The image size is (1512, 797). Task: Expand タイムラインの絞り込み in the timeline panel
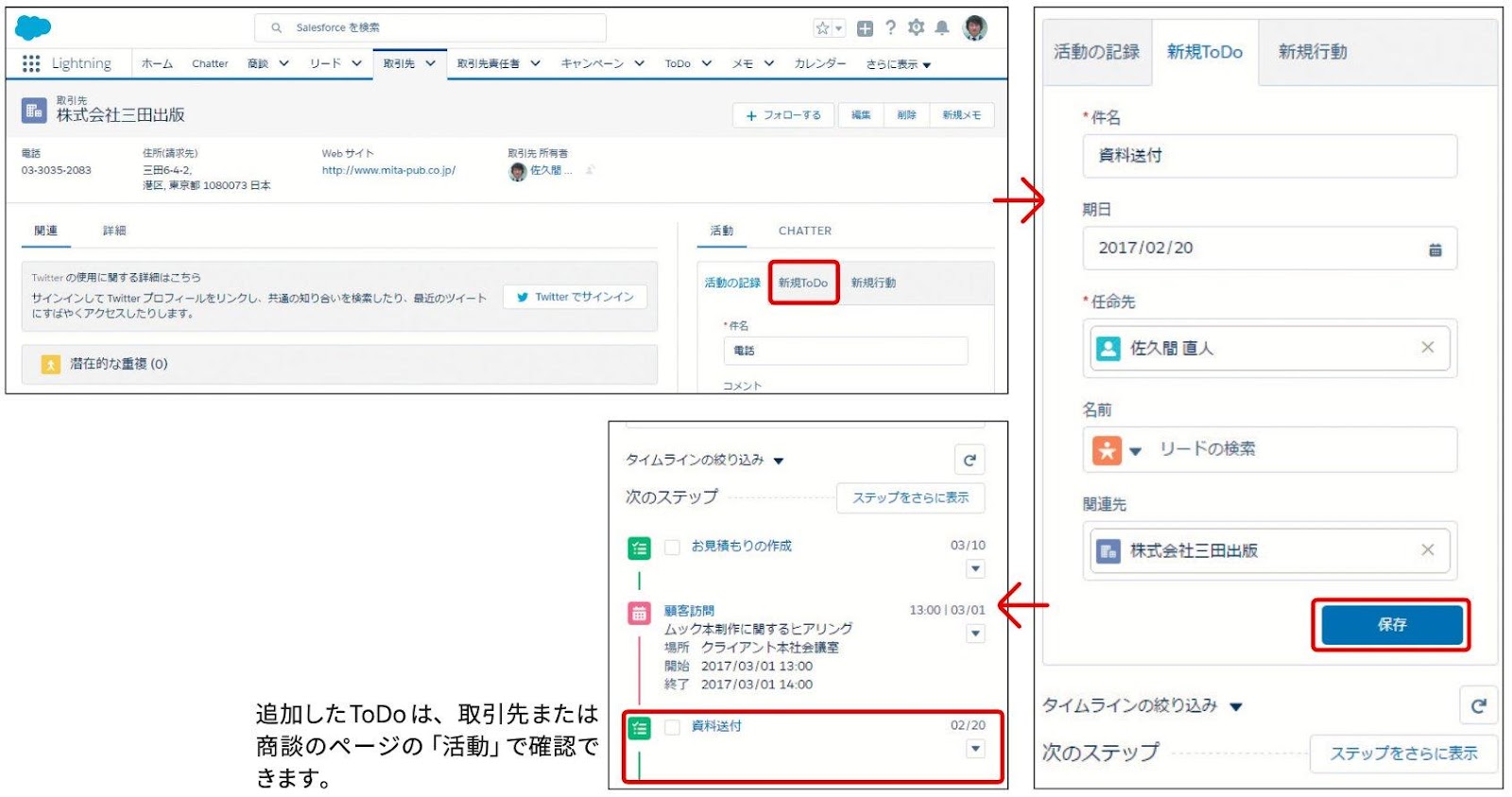(705, 460)
